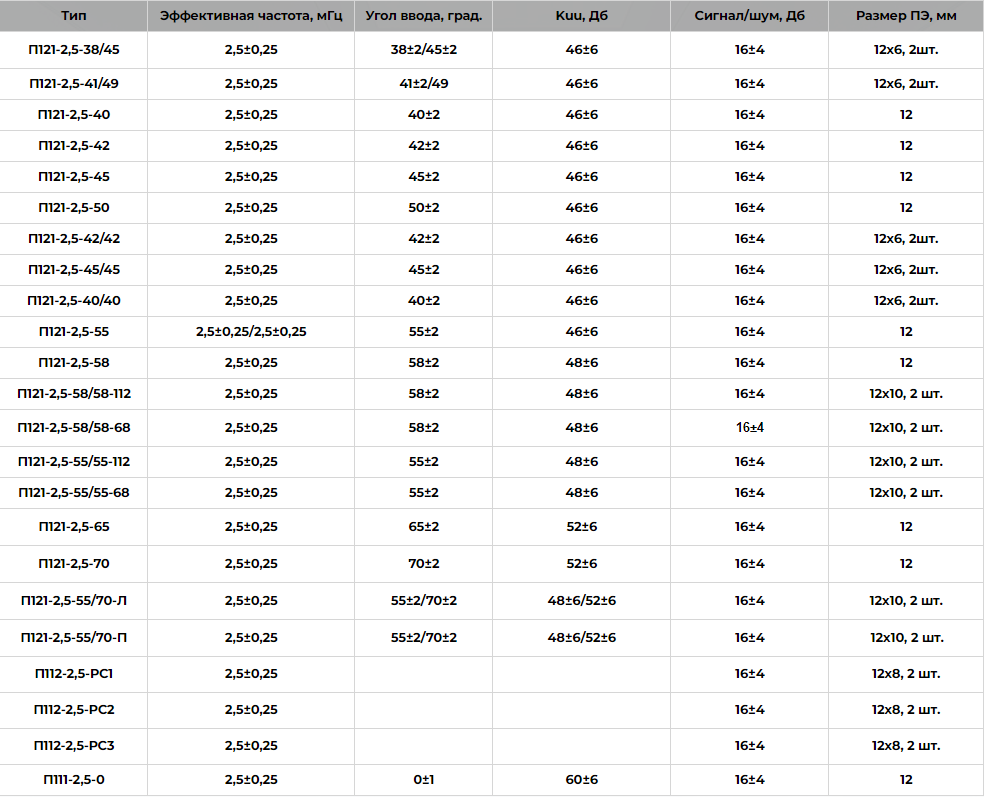Select the 70±2 angle value

point(423,564)
